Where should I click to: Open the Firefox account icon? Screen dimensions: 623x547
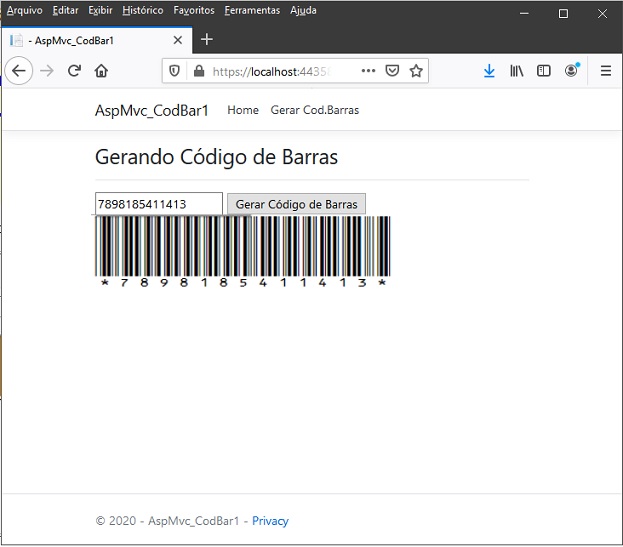pos(572,70)
